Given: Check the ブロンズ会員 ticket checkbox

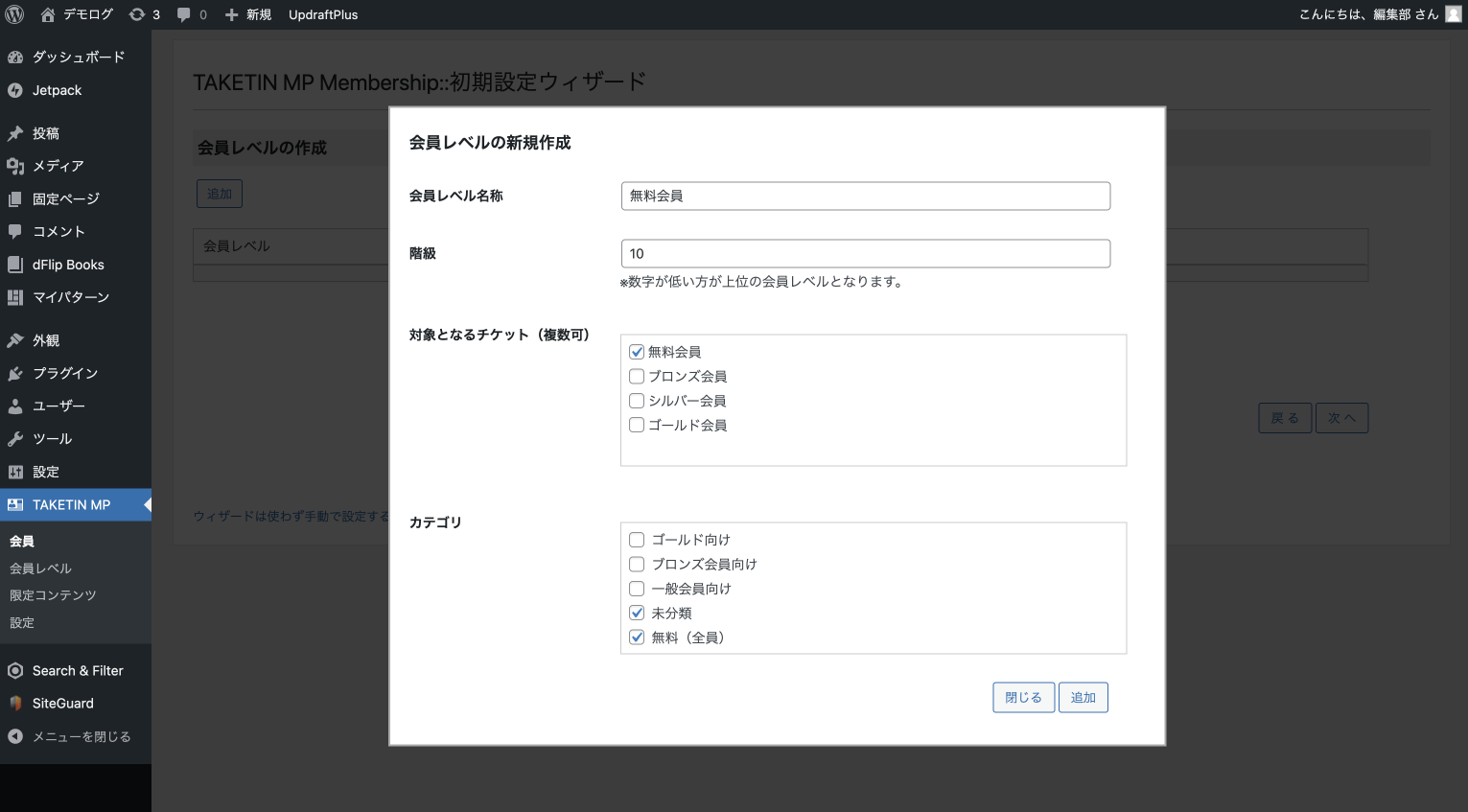Looking at the screenshot, I should tap(637, 376).
